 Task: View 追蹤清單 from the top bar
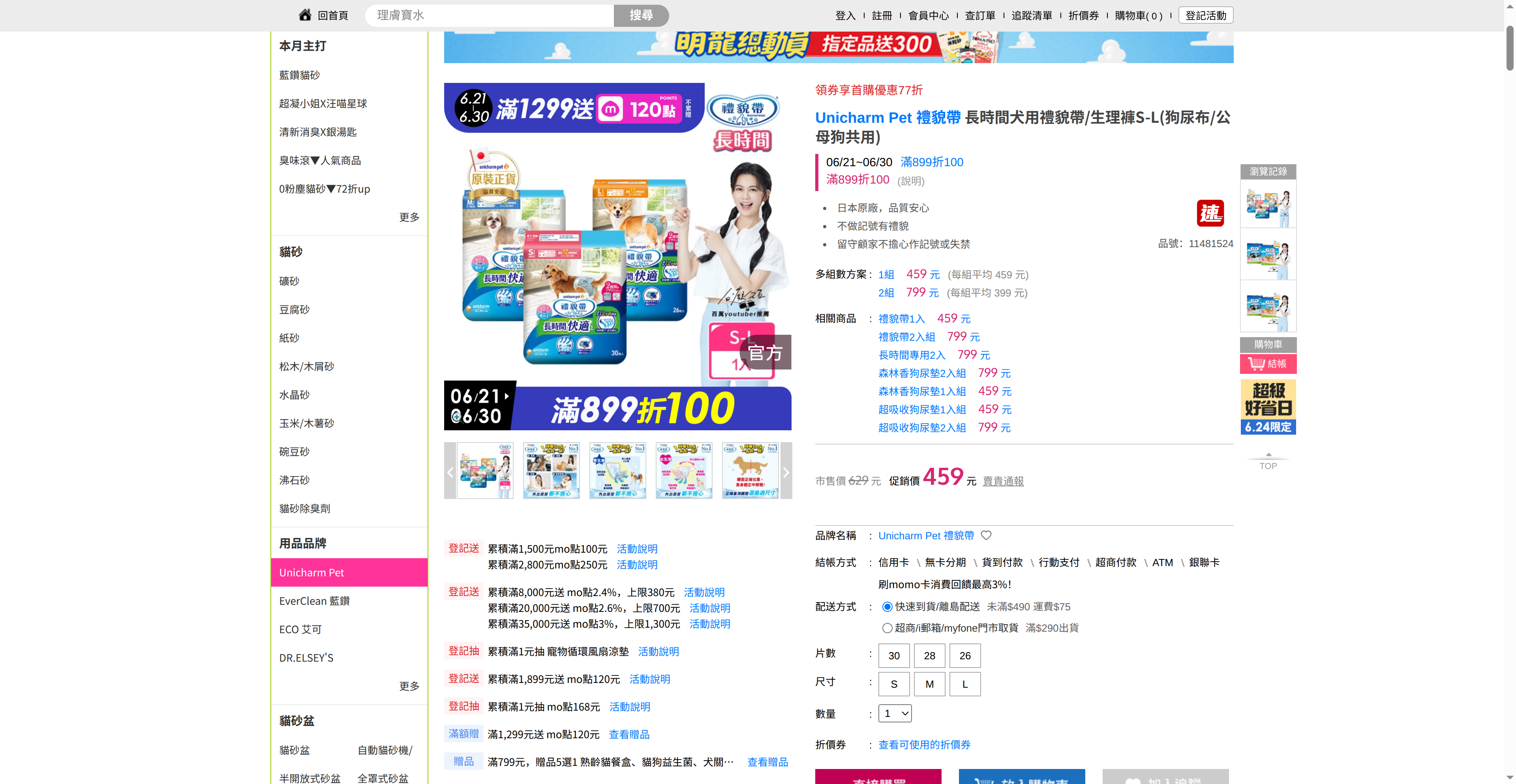[1032, 15]
